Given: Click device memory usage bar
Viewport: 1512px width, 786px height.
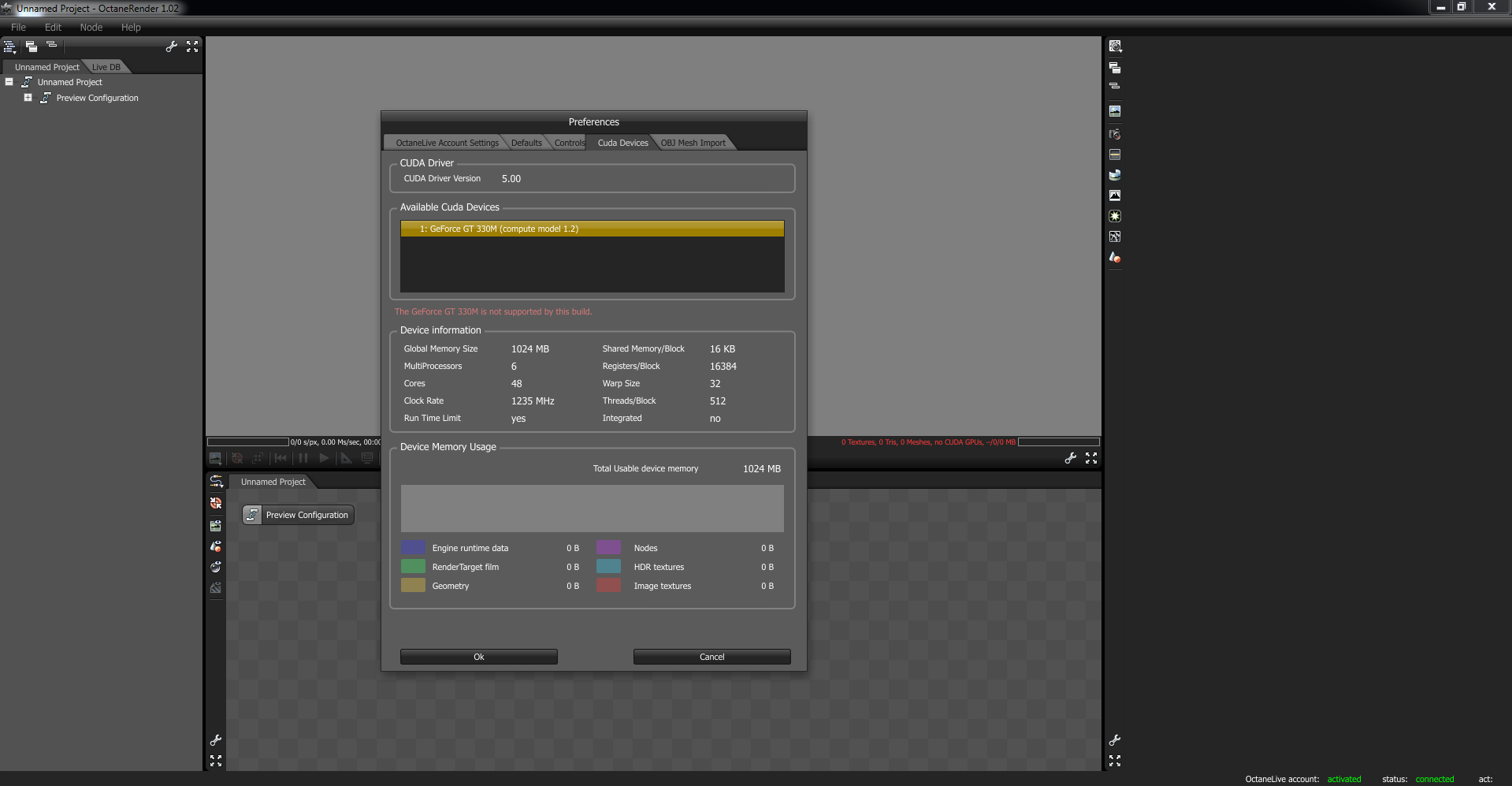Looking at the screenshot, I should (593, 508).
